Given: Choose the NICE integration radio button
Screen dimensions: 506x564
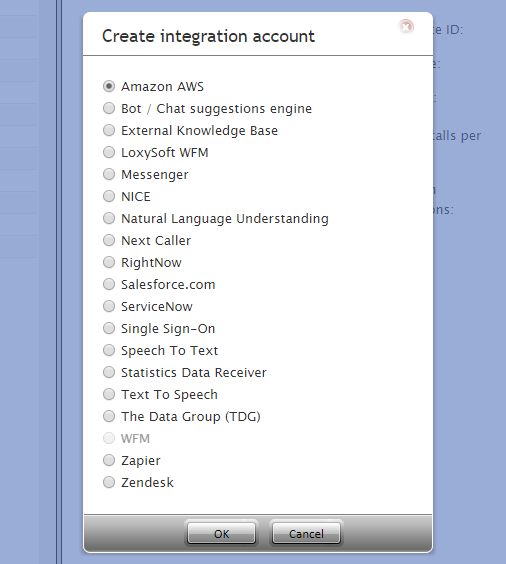Looking at the screenshot, I should click(x=109, y=196).
